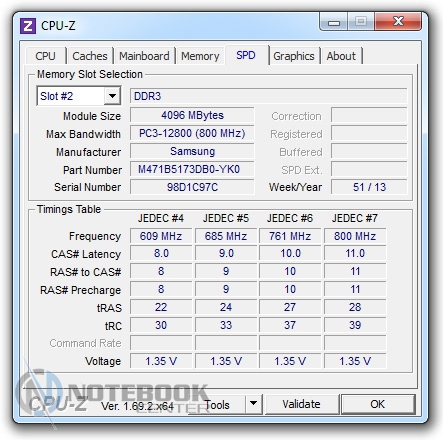Click the OK button
This screenshot has height=440, width=443.
(378, 404)
